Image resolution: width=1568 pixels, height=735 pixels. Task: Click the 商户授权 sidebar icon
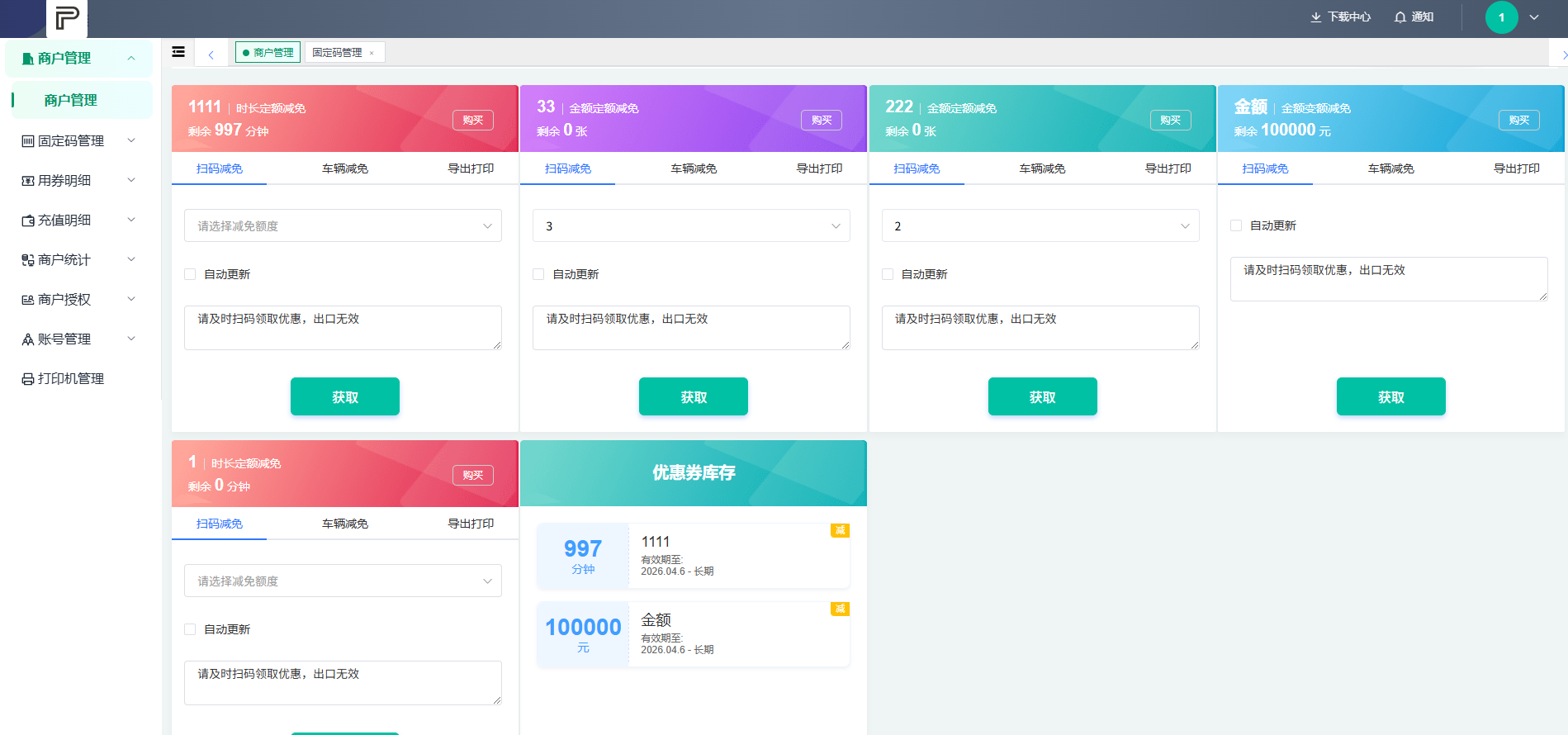click(x=28, y=300)
